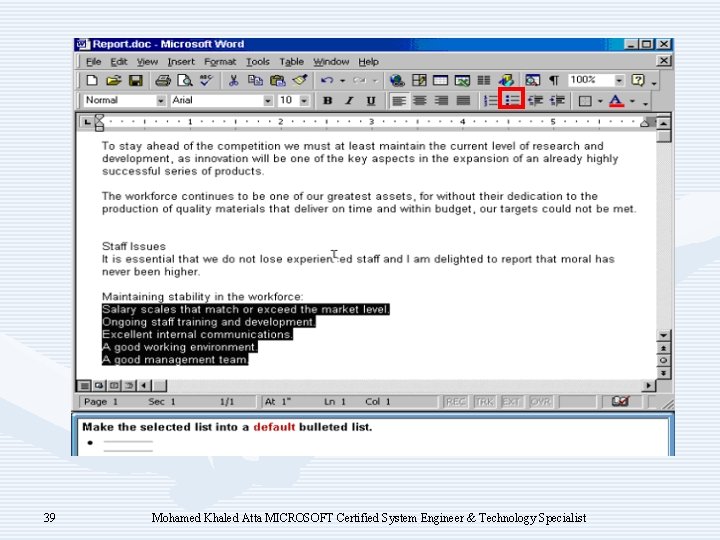This screenshot has height=540, width=720.
Task: Open Print Preview
Action: pyautogui.click(x=185, y=81)
